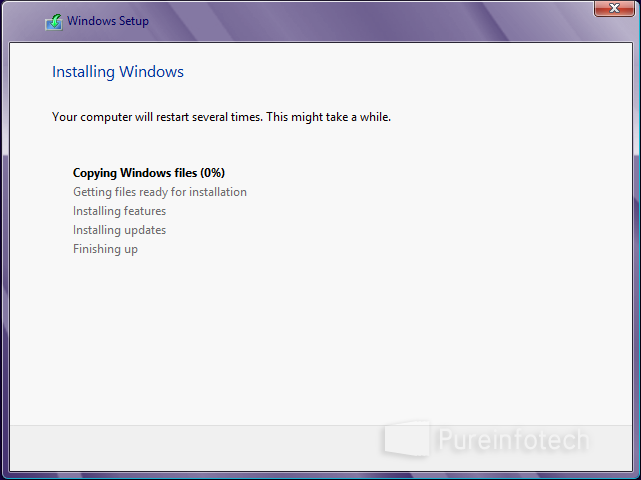
Task: Click the Windows Setup icon in title bar
Action: click(54, 22)
